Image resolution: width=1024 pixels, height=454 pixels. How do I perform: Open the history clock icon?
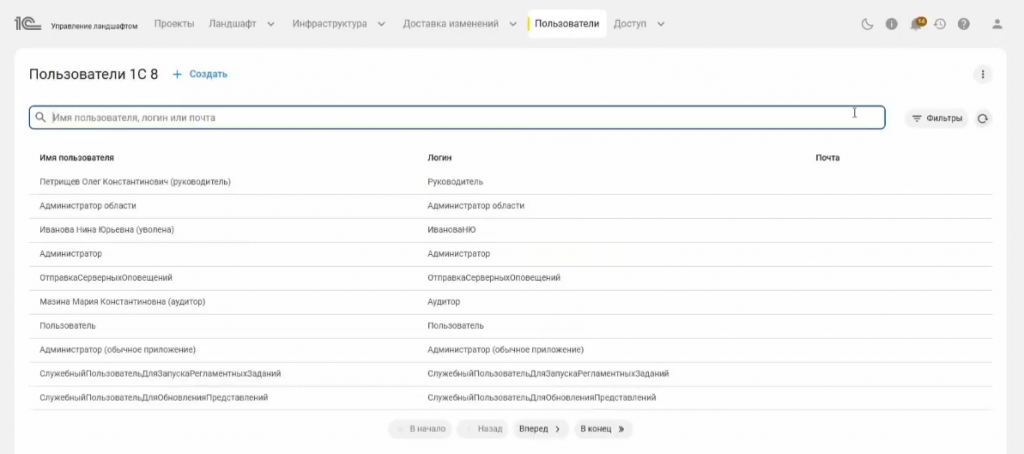coord(940,24)
